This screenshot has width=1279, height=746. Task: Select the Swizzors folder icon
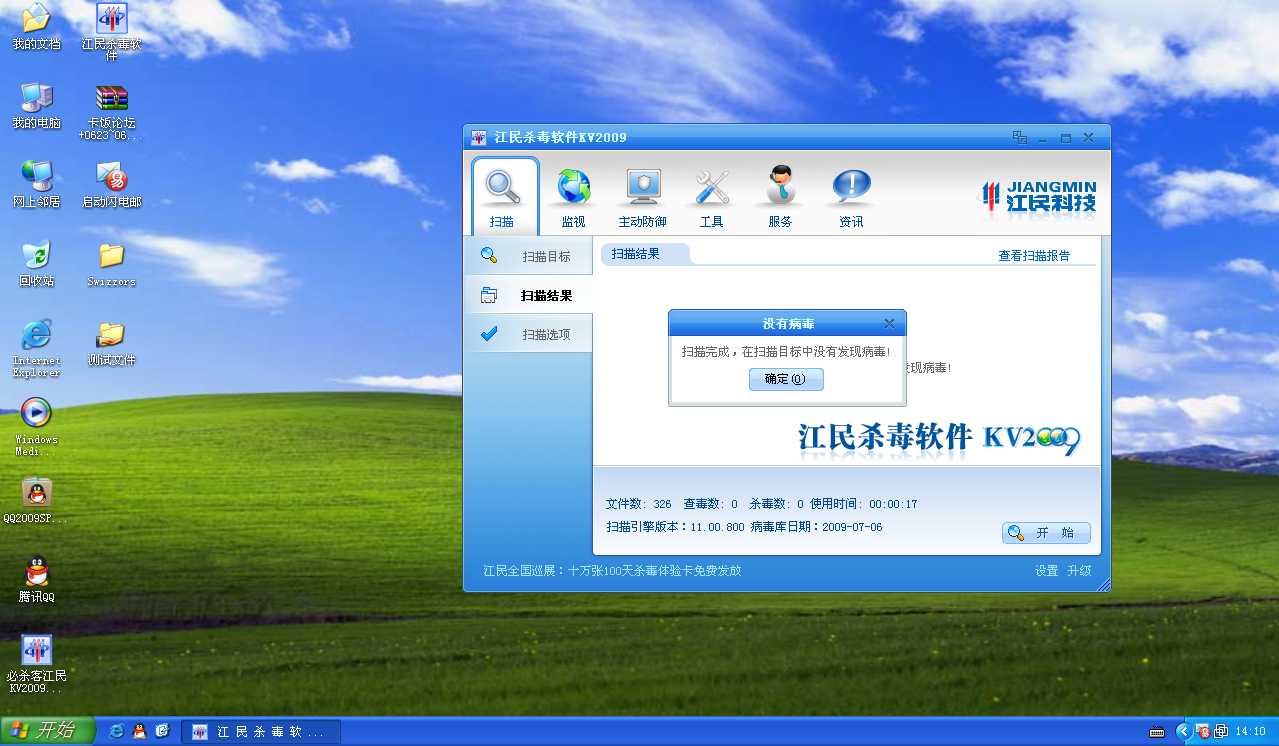(111, 263)
